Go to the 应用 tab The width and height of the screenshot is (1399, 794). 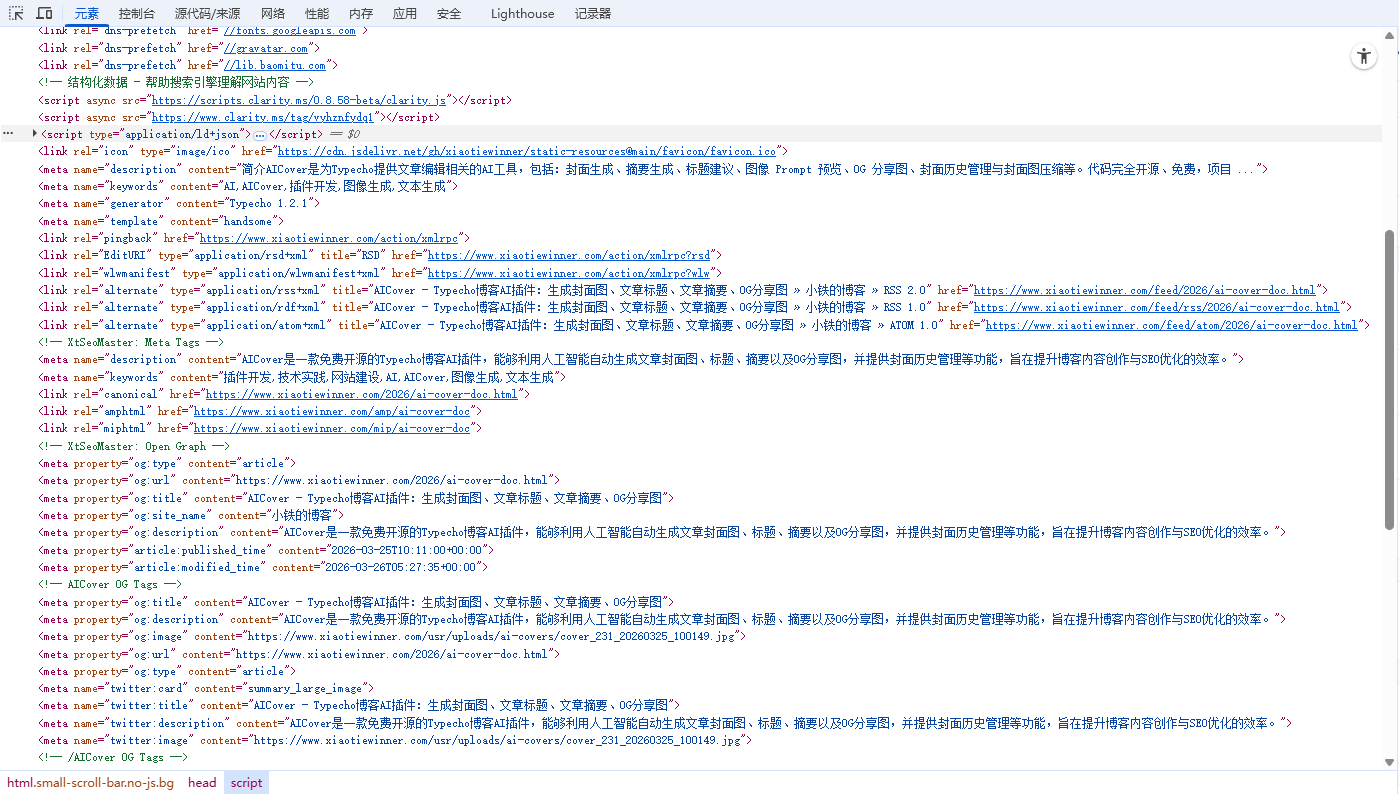pyautogui.click(x=405, y=14)
